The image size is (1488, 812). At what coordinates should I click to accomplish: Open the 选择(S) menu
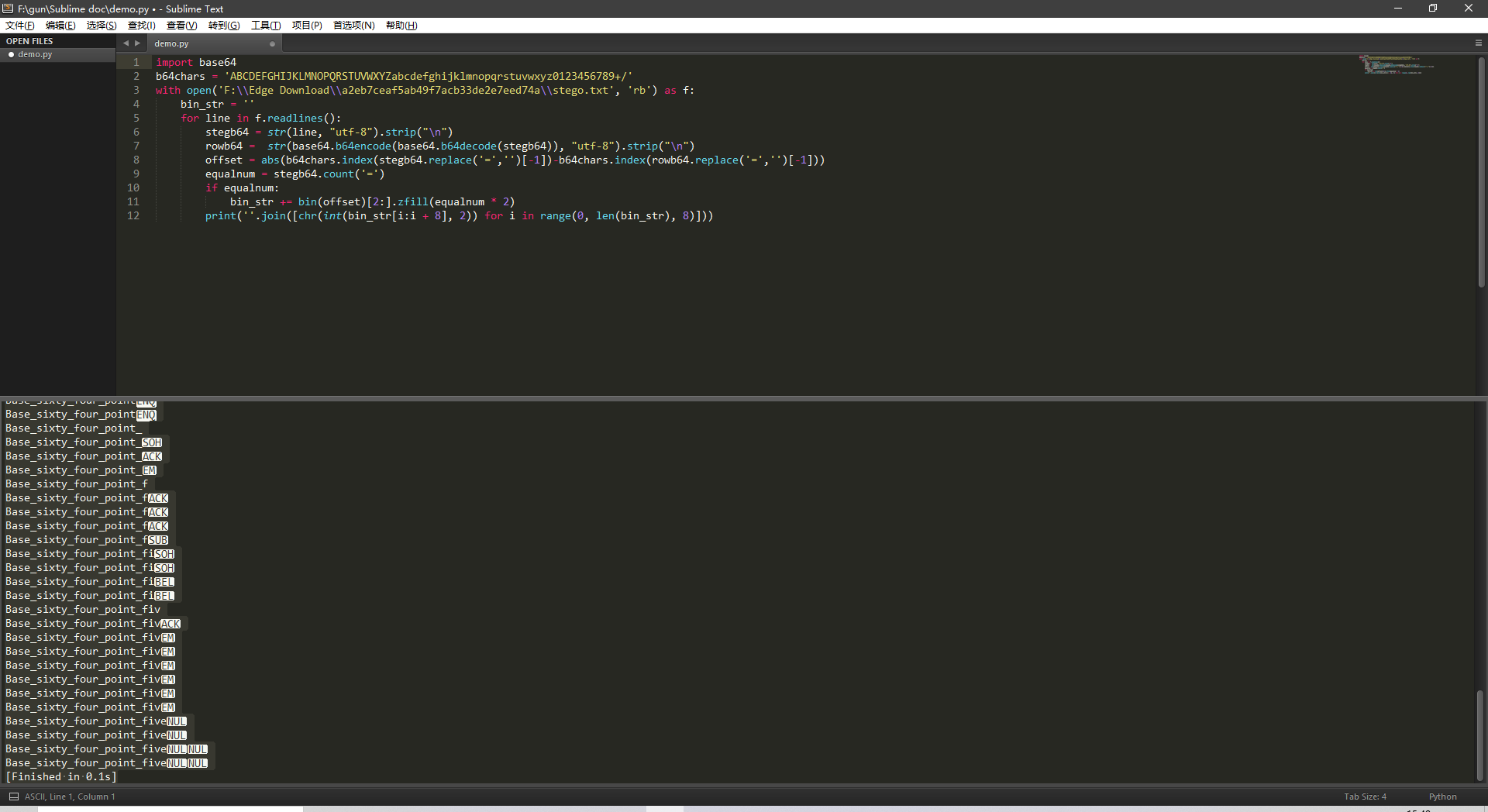[x=102, y=26]
